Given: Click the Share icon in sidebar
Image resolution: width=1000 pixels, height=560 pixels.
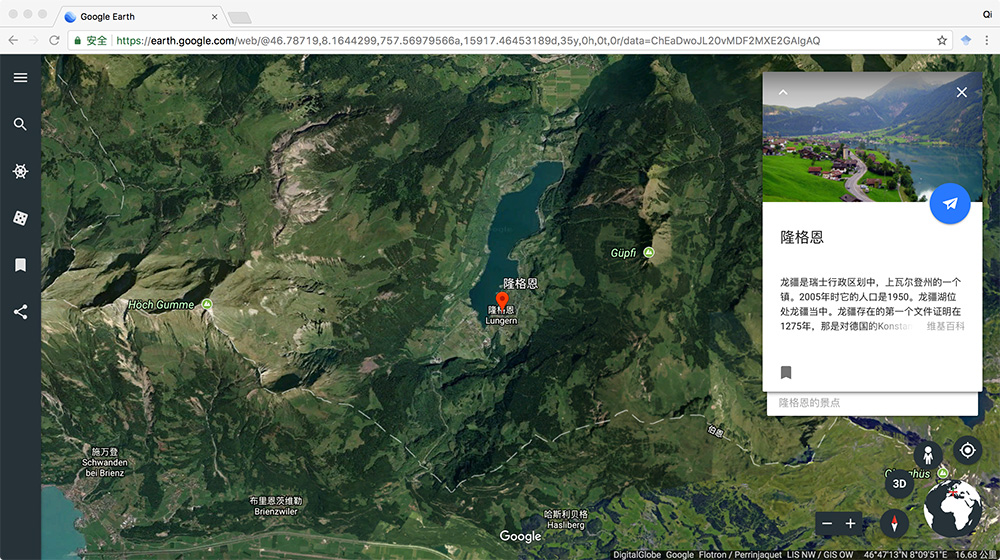Looking at the screenshot, I should pyautogui.click(x=20, y=311).
